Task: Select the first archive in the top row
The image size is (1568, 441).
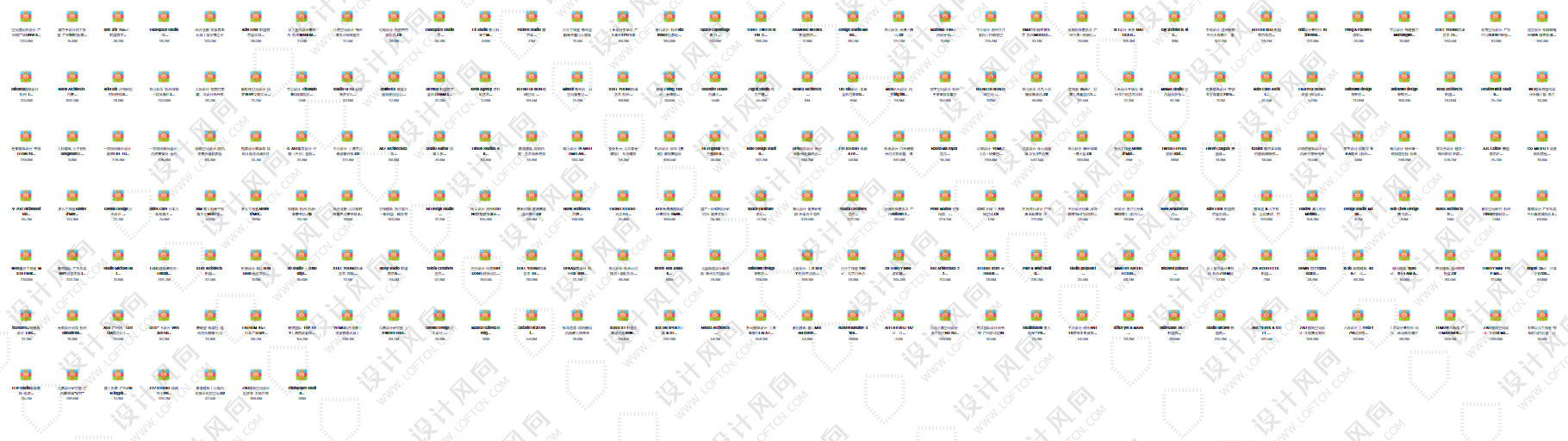Action: click(x=26, y=17)
